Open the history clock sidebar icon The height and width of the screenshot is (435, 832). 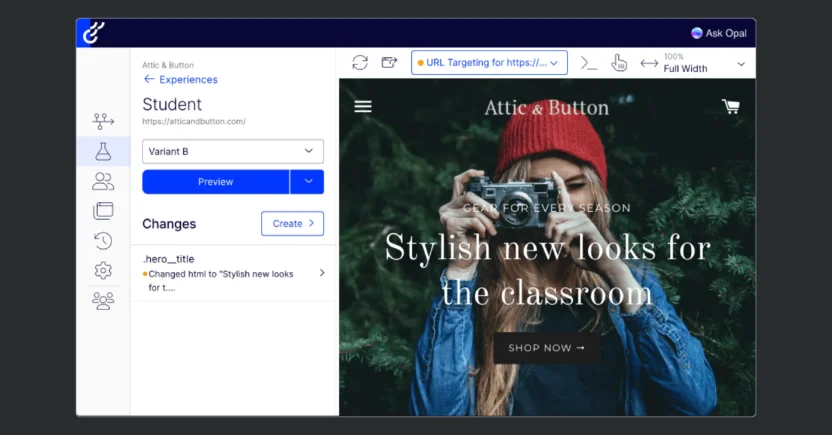[103, 241]
